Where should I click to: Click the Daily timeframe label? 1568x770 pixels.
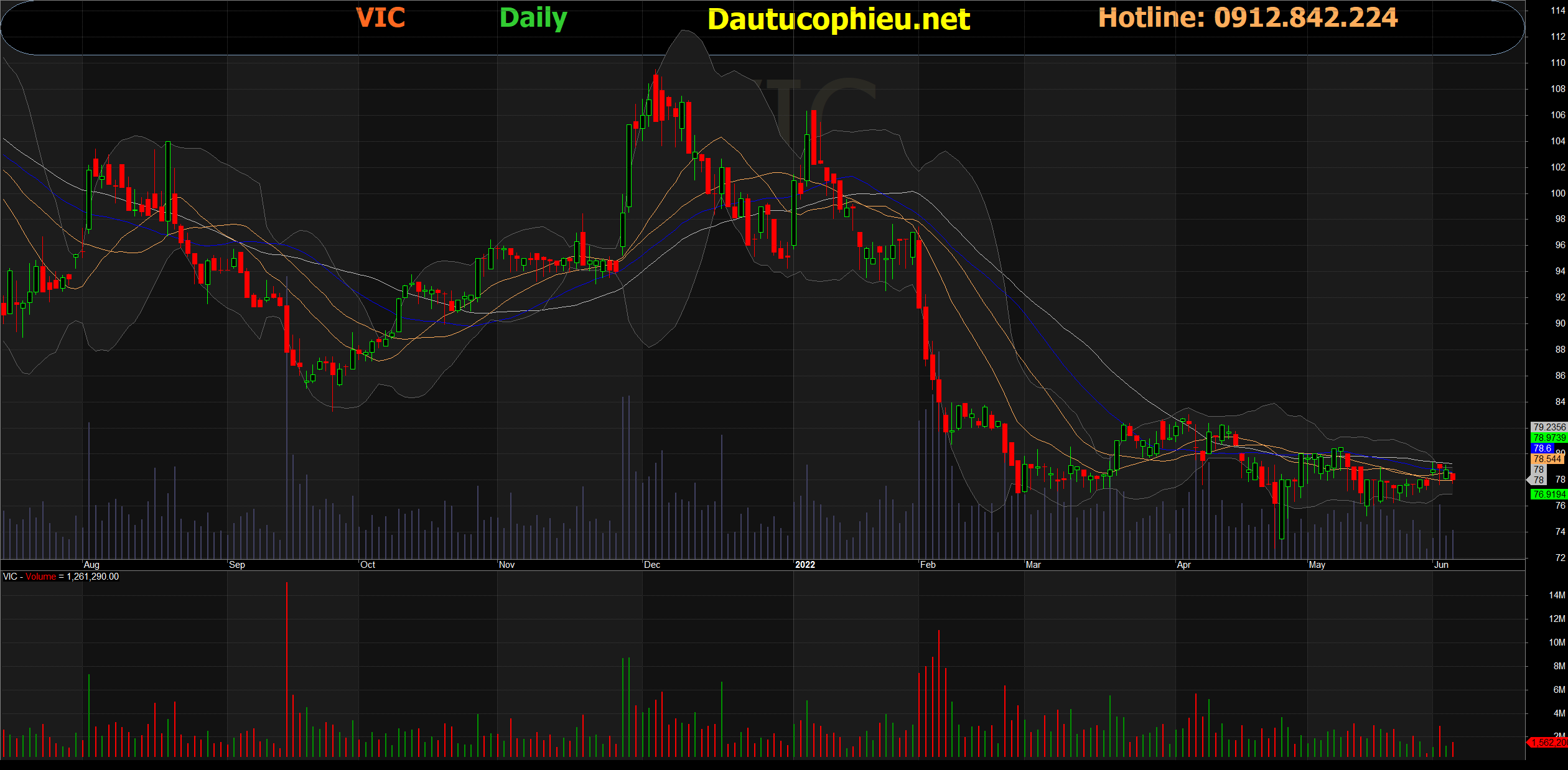click(533, 19)
